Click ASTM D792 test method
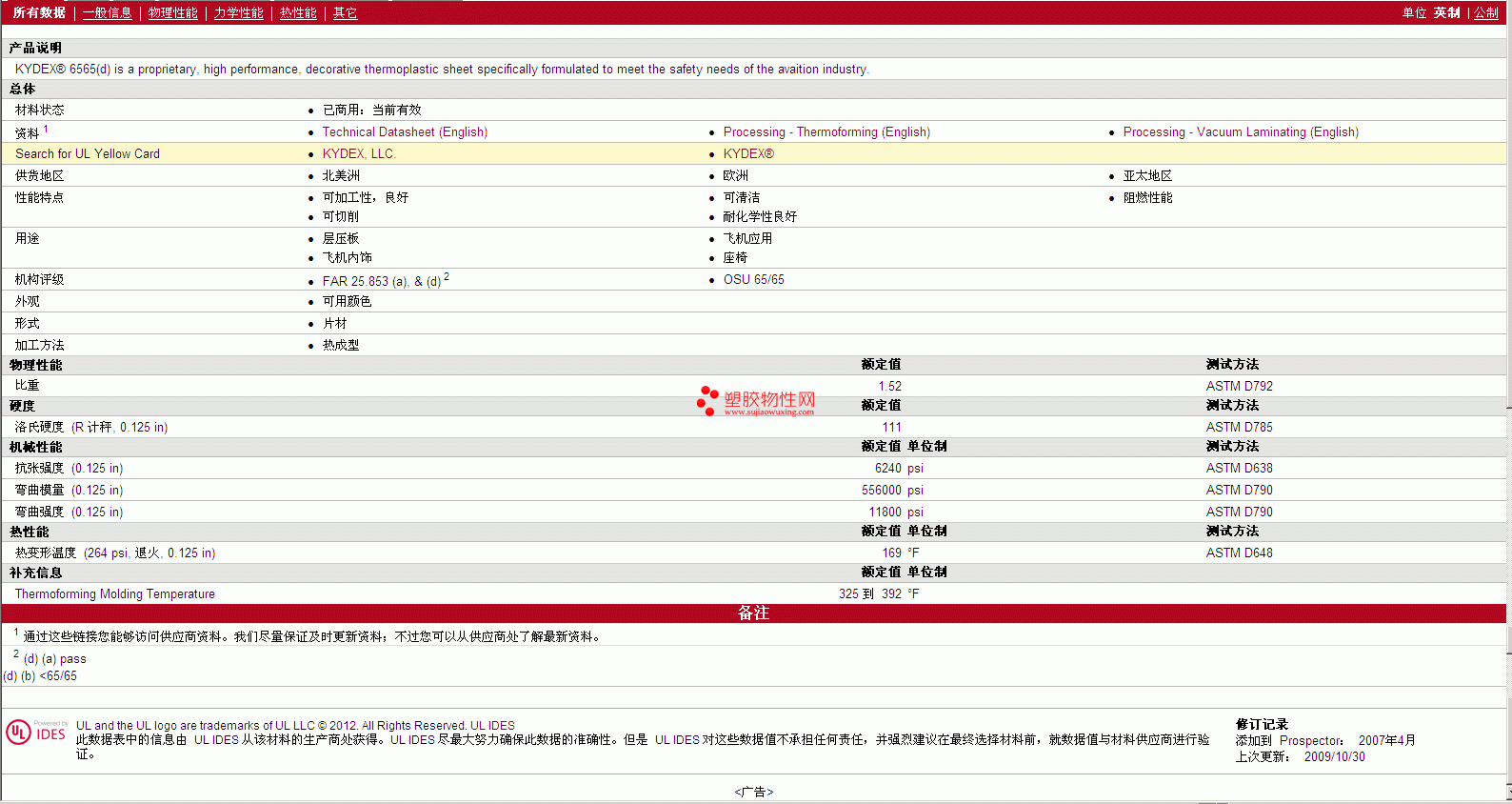The width and height of the screenshot is (1512, 804). 1239,387
